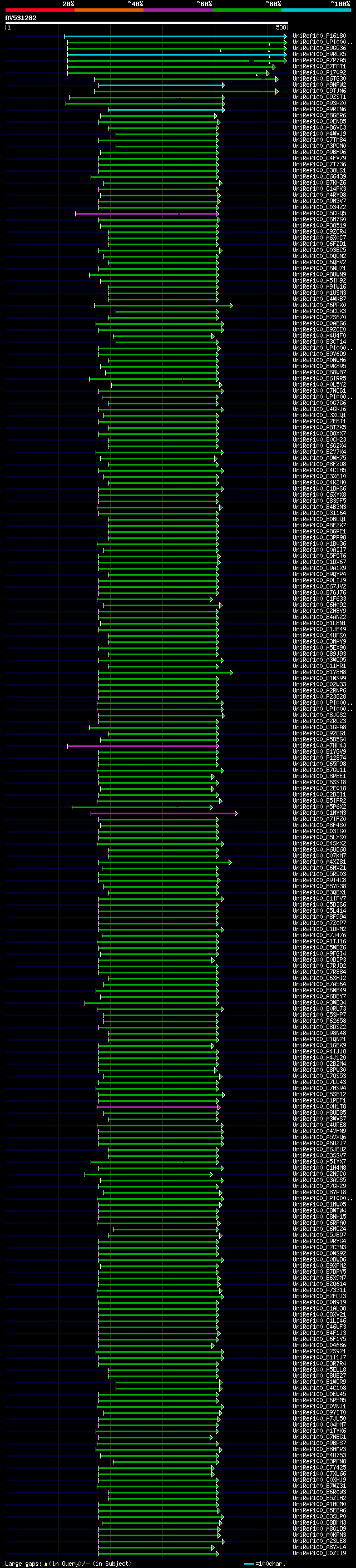Image resolution: width=356 pixels, height=1568 pixels.
Task: Select the UniRef100_P38519 label
Action: pyautogui.click(x=319, y=226)
